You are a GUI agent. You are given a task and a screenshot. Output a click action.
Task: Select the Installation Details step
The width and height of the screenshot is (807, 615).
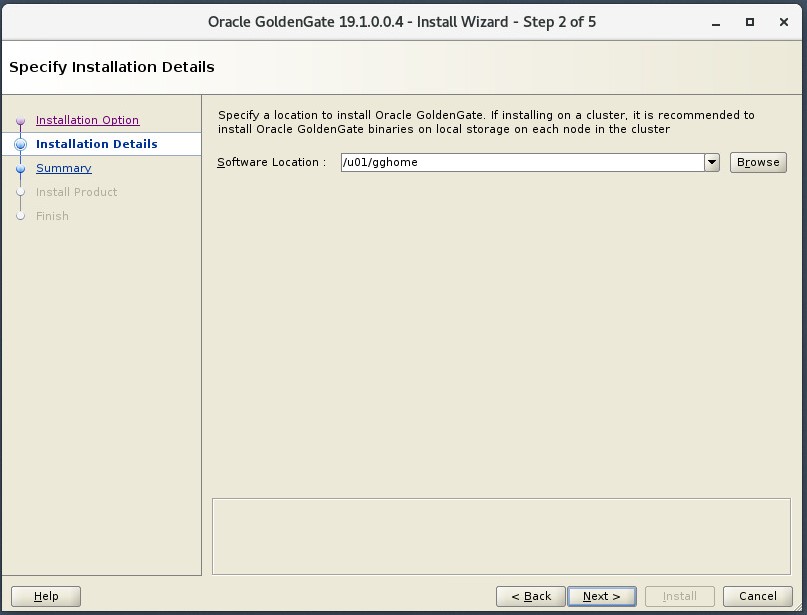point(97,144)
